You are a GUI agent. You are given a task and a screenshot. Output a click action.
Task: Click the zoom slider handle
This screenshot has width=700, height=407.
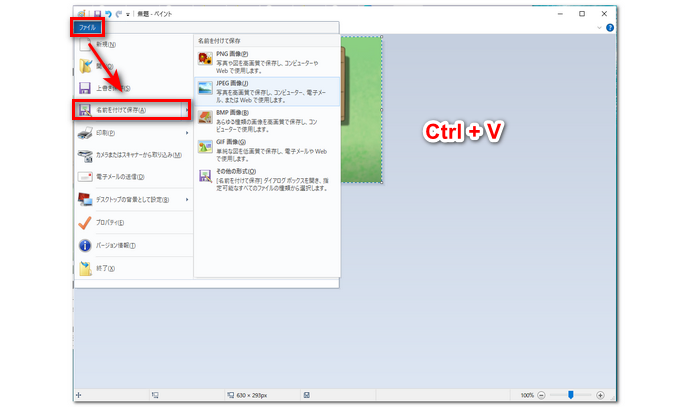(571, 395)
